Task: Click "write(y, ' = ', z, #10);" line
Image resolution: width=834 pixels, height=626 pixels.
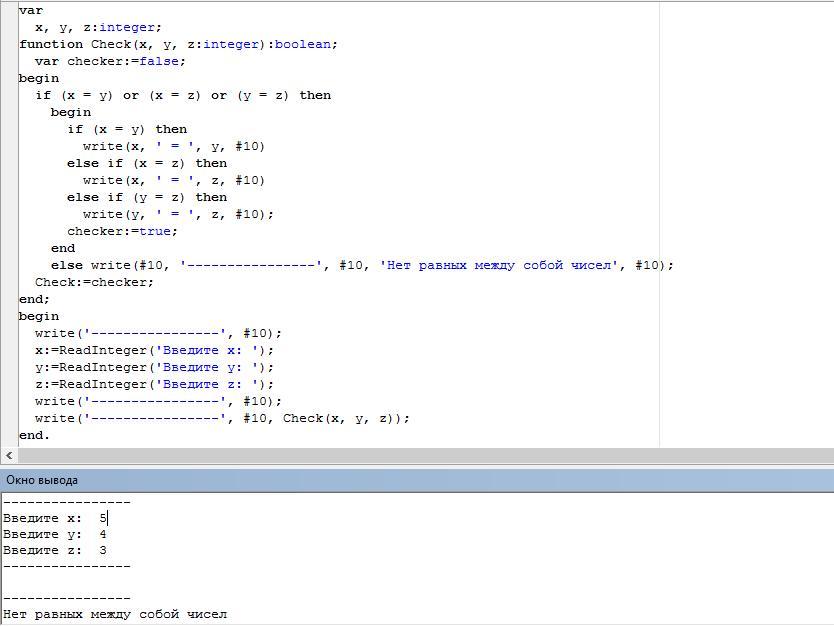Action: (178, 214)
